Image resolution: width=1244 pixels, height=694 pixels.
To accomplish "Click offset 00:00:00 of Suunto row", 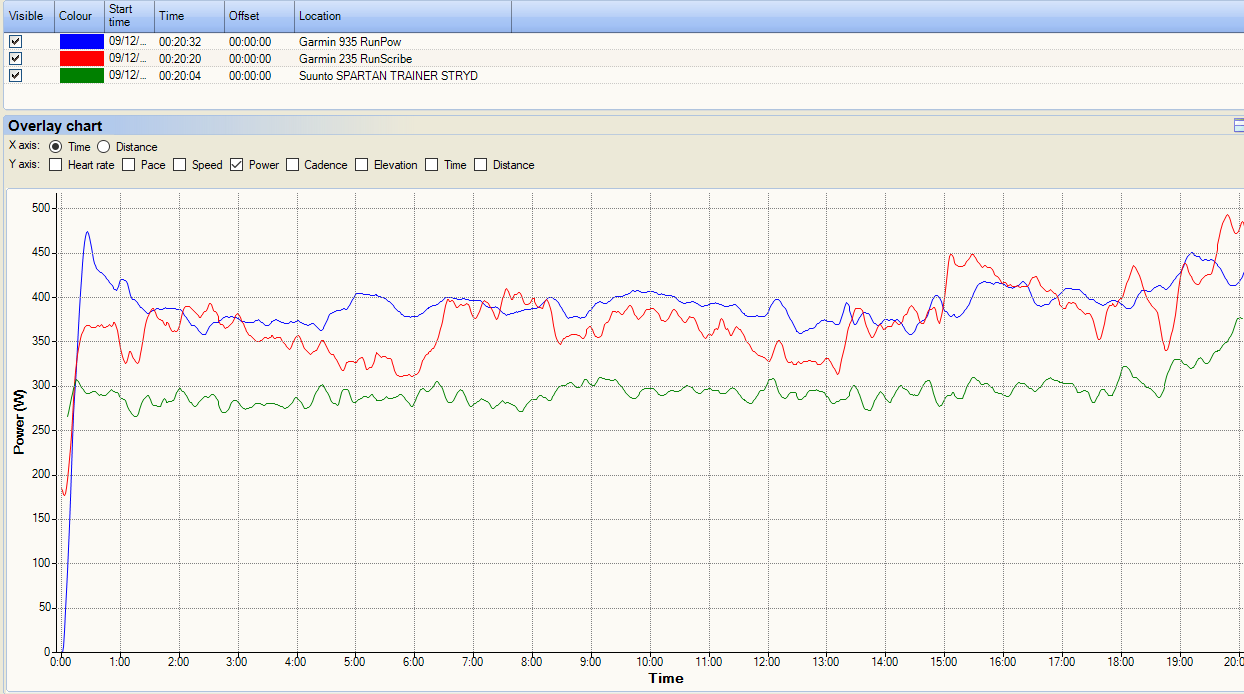I will (250, 76).
